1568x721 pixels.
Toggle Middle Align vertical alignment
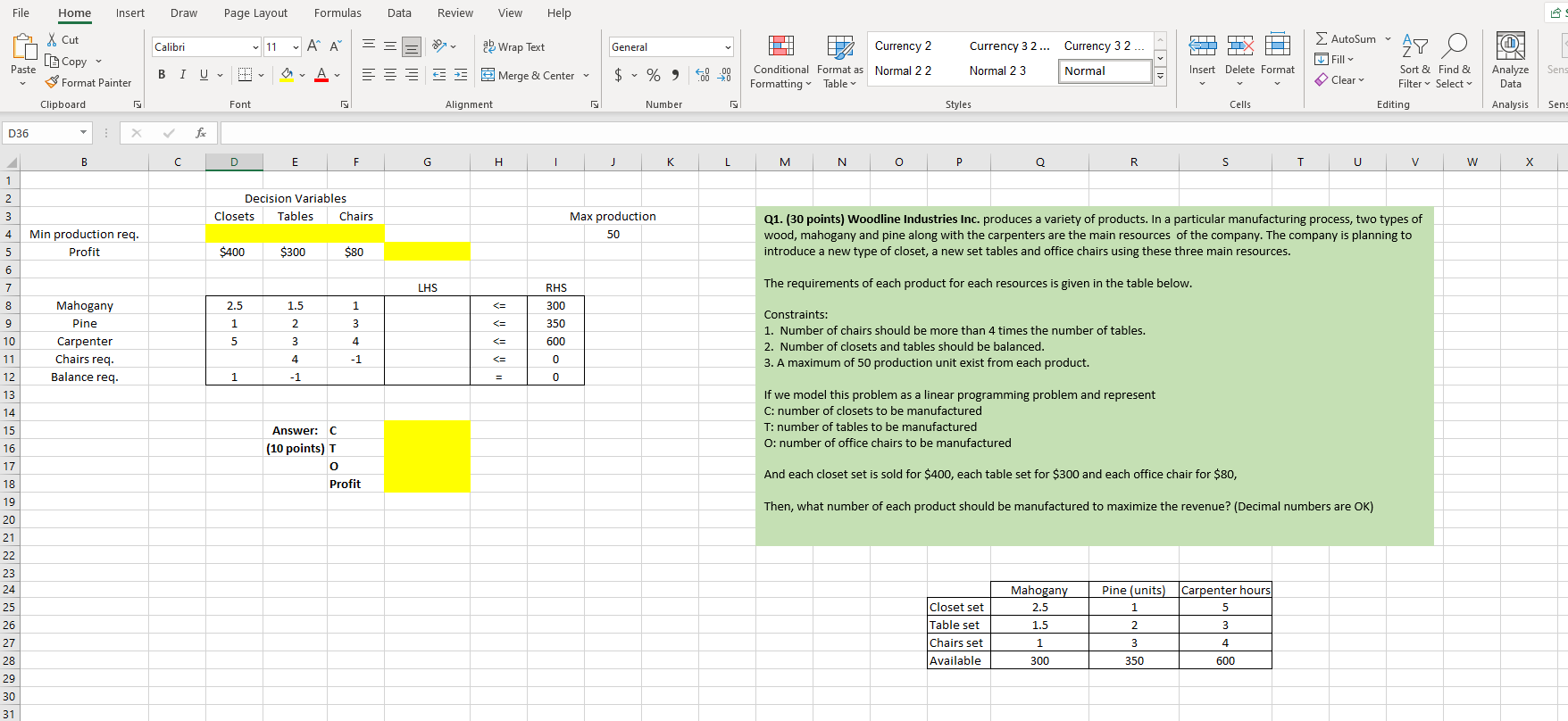click(390, 46)
